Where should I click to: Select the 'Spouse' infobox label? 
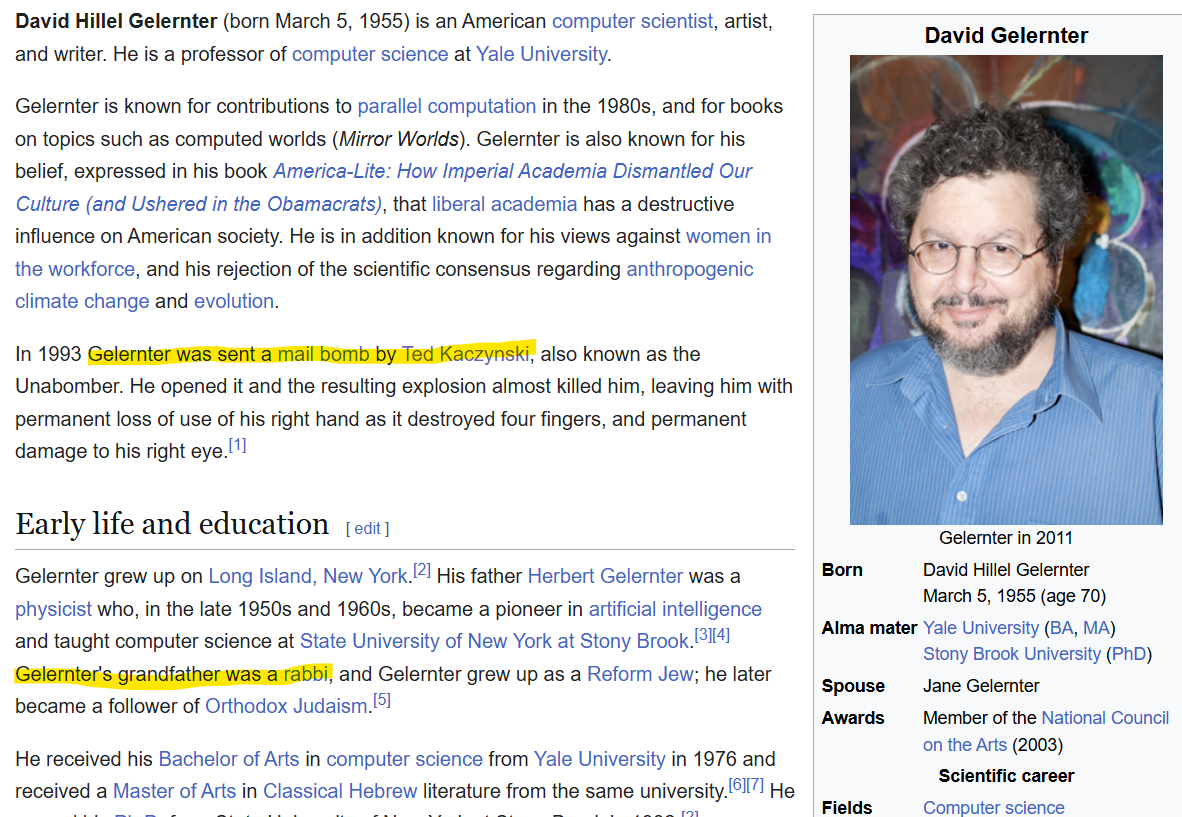[853, 687]
